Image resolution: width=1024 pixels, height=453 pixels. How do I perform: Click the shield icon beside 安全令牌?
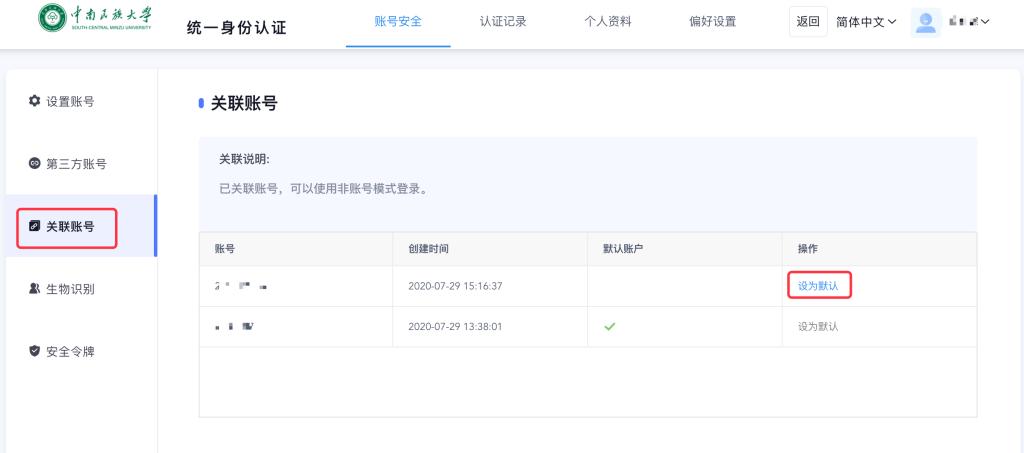(x=34, y=352)
